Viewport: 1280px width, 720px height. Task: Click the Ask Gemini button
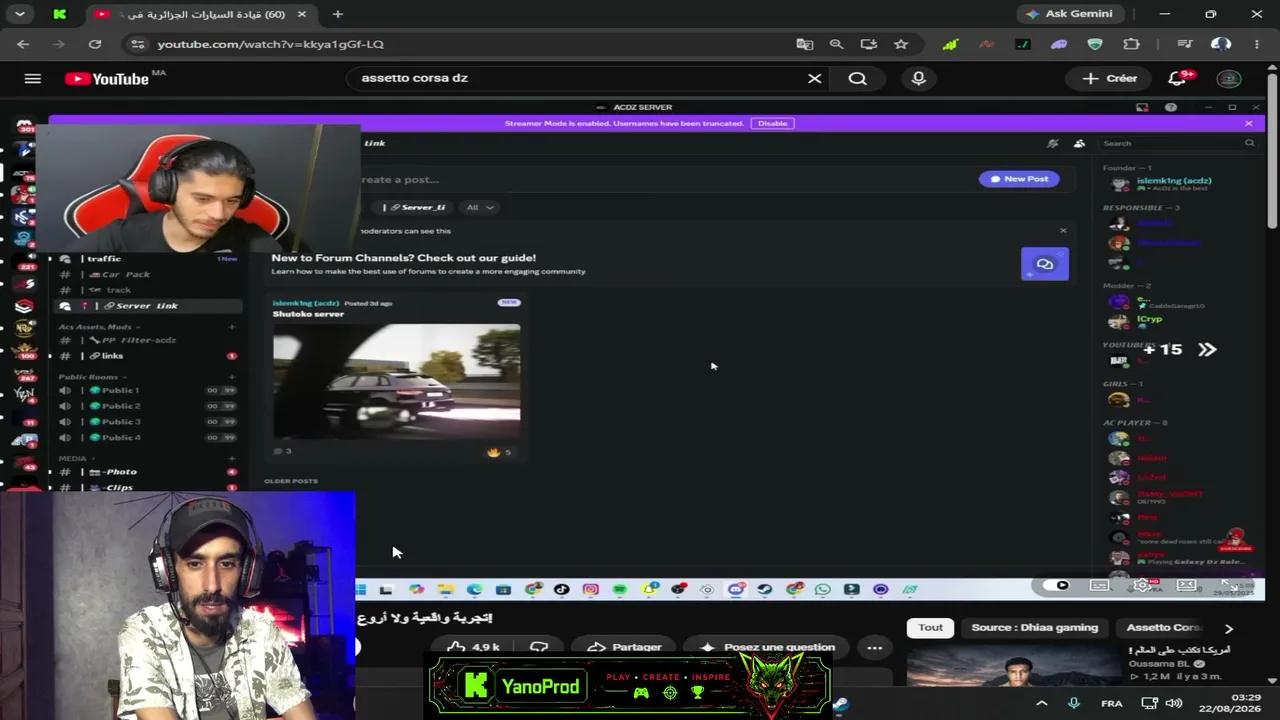[1073, 14]
